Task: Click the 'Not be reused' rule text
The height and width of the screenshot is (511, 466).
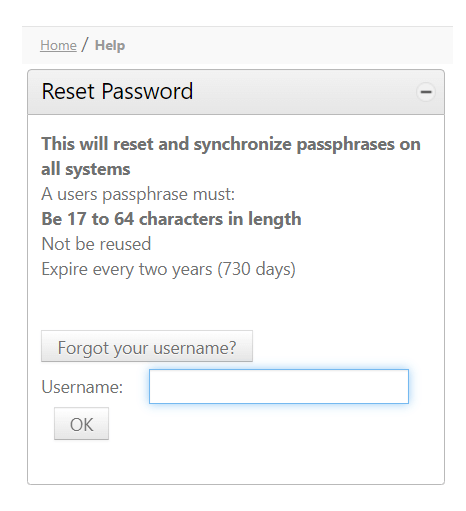Action: (x=96, y=244)
